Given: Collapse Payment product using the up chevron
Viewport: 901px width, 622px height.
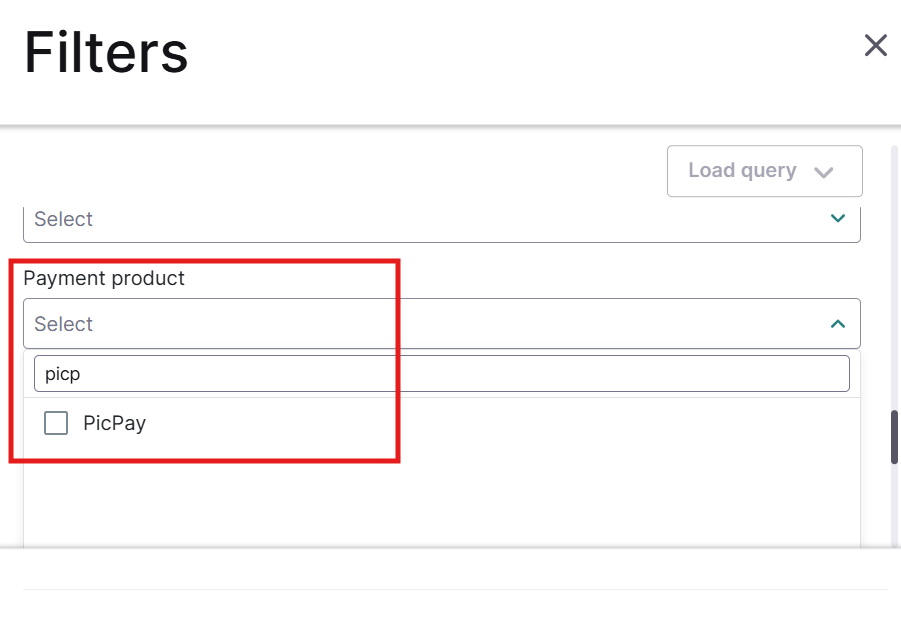Looking at the screenshot, I should [x=838, y=324].
